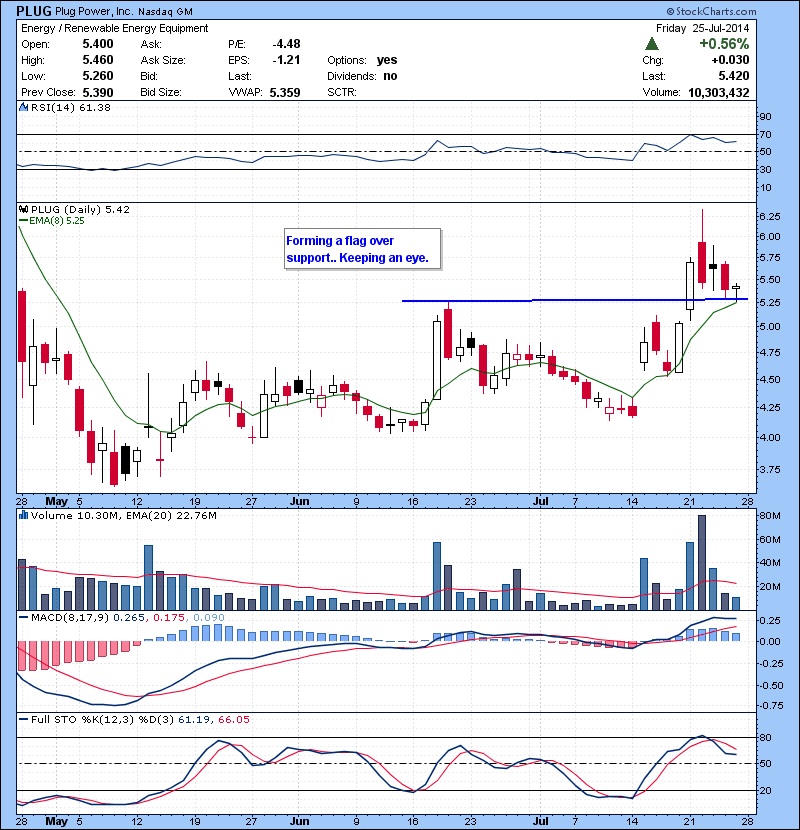Click the RSI(14) legend marker icon

(x=24, y=107)
